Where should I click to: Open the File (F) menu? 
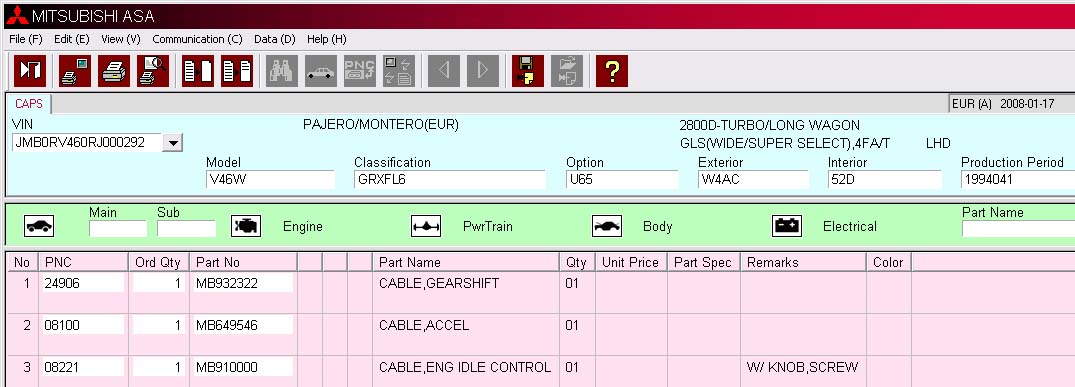pos(26,39)
